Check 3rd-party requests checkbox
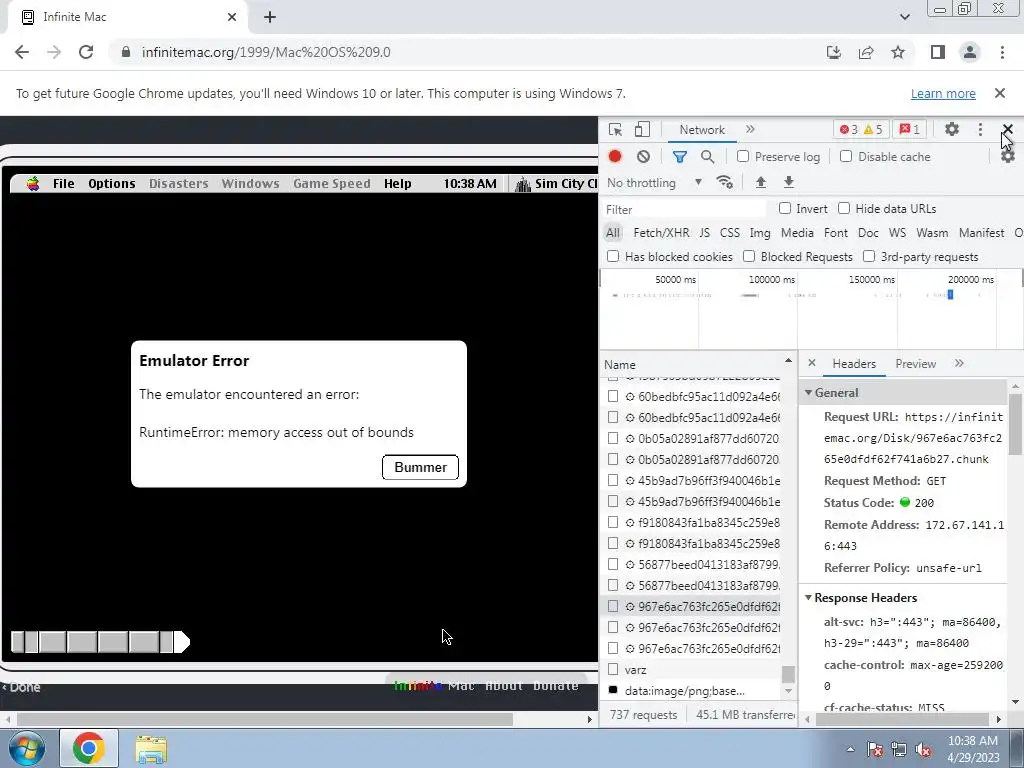This screenshot has width=1024, height=768. [x=869, y=256]
